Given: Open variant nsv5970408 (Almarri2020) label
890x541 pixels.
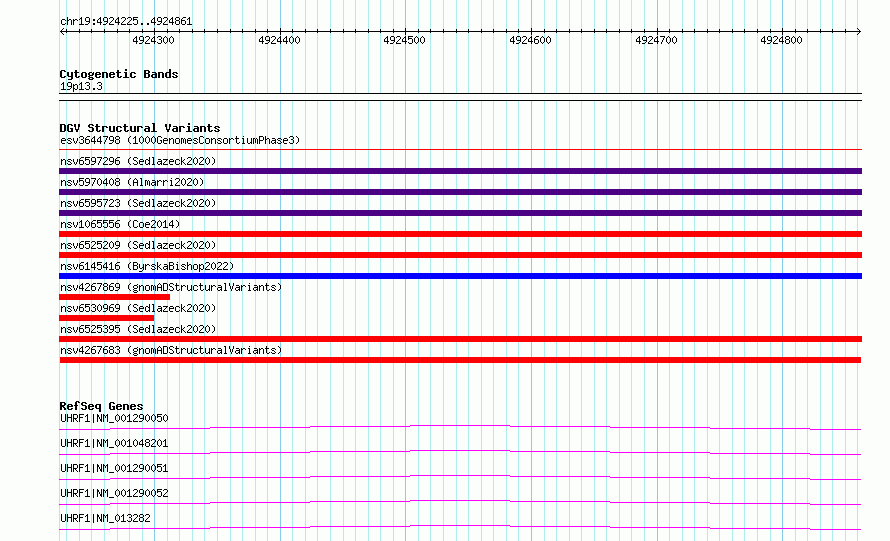Looking at the screenshot, I should (132, 182).
